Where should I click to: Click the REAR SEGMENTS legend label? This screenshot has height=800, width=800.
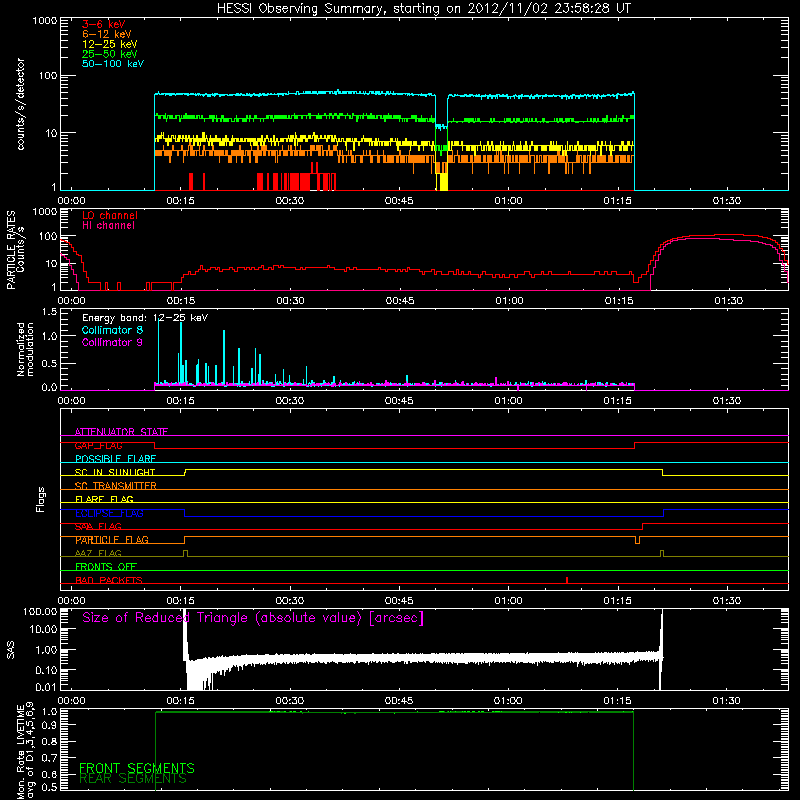tap(133, 779)
